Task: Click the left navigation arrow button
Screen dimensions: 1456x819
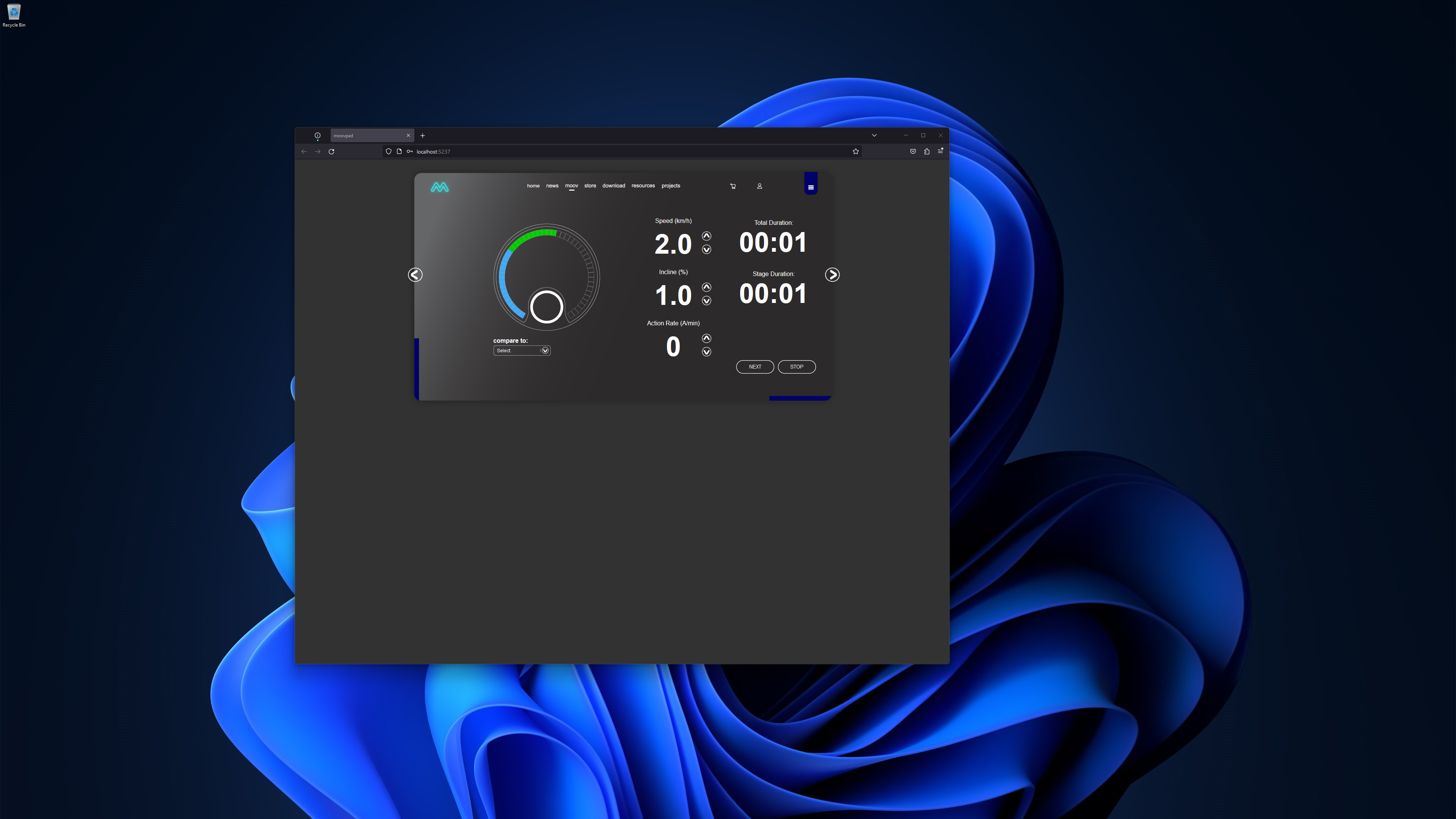Action: (x=416, y=275)
